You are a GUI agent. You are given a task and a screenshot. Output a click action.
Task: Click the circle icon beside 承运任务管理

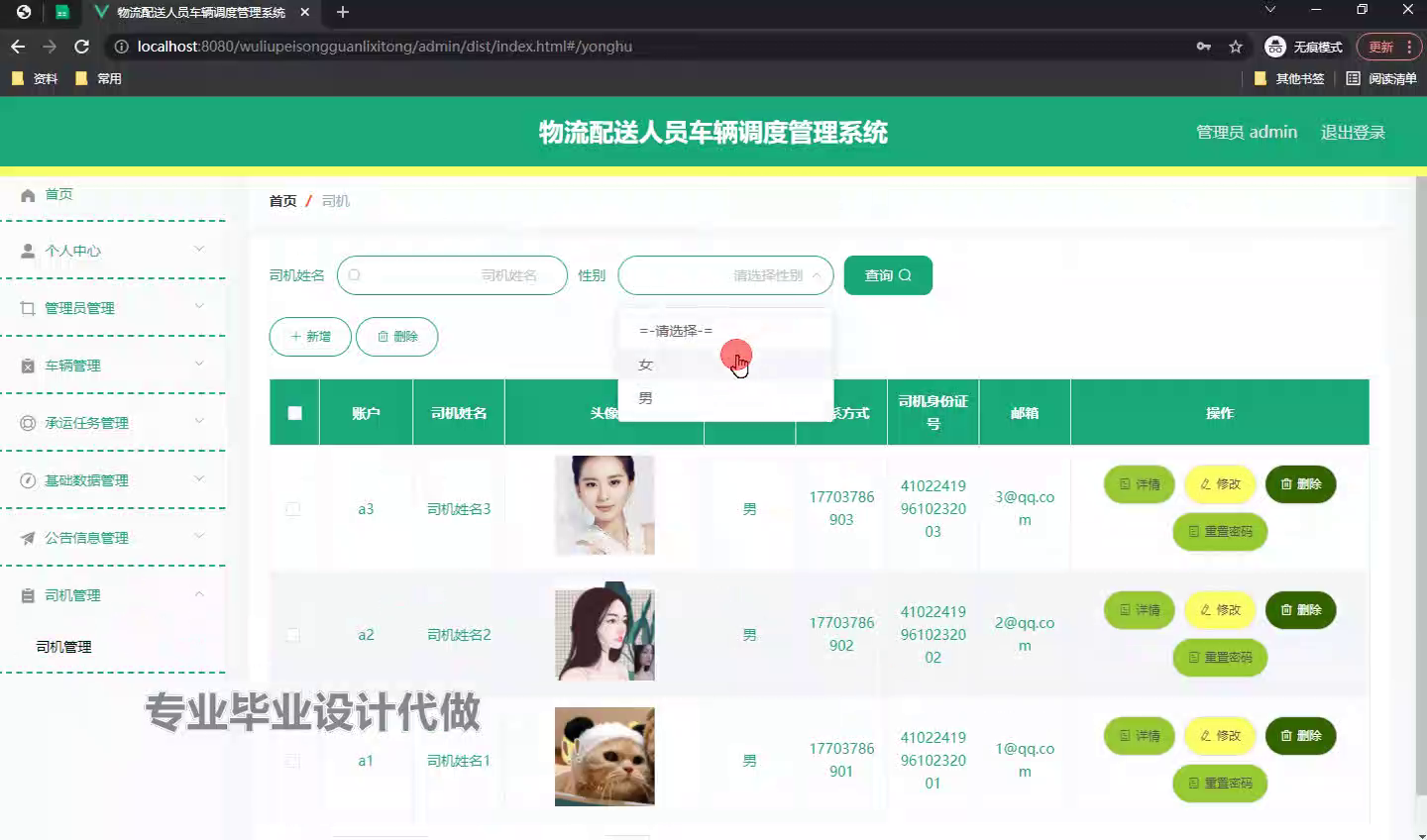[28, 423]
